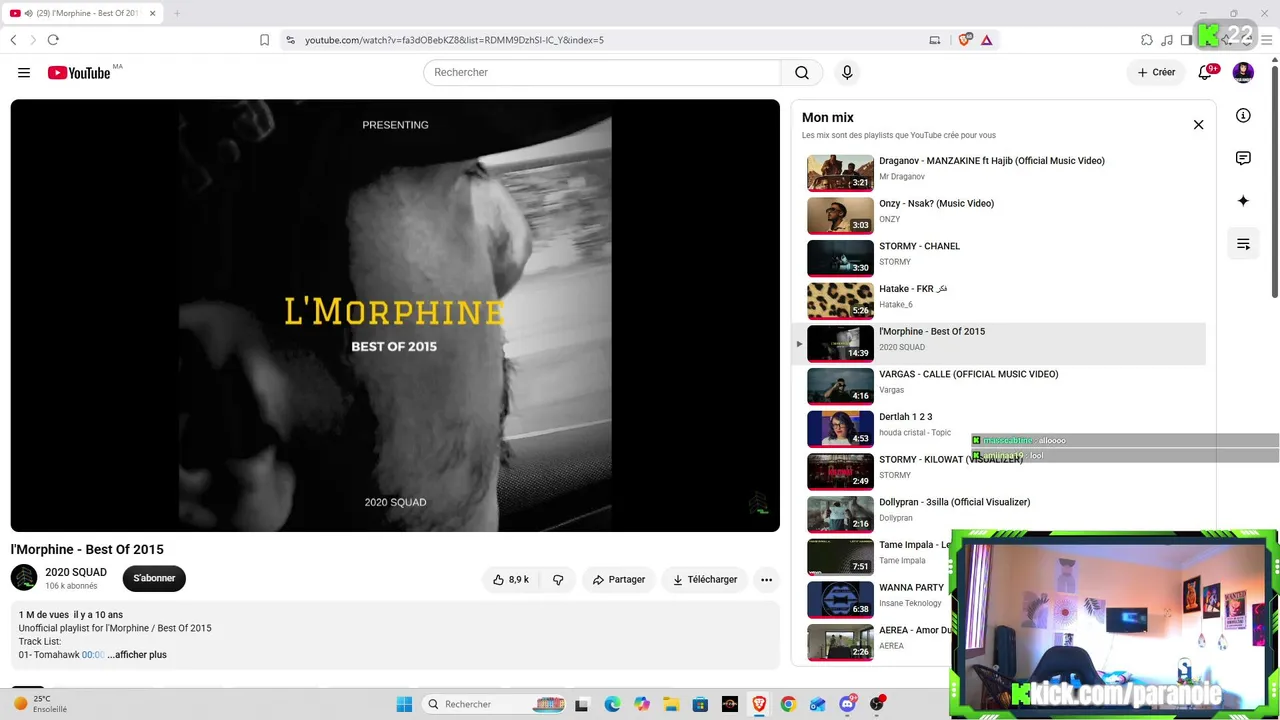Click the sparkle Ask icon in sidebar
Screen dimensions: 1280x720
[1243, 201]
